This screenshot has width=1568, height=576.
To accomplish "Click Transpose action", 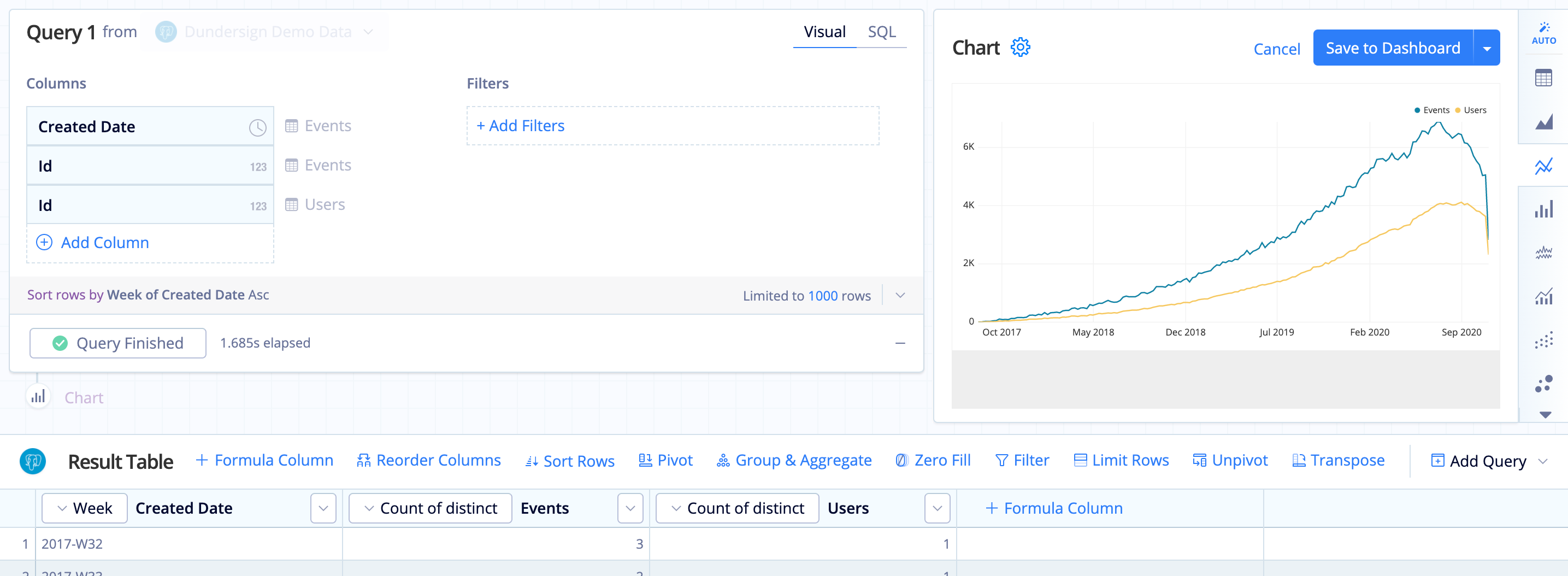I will tap(1338, 460).
